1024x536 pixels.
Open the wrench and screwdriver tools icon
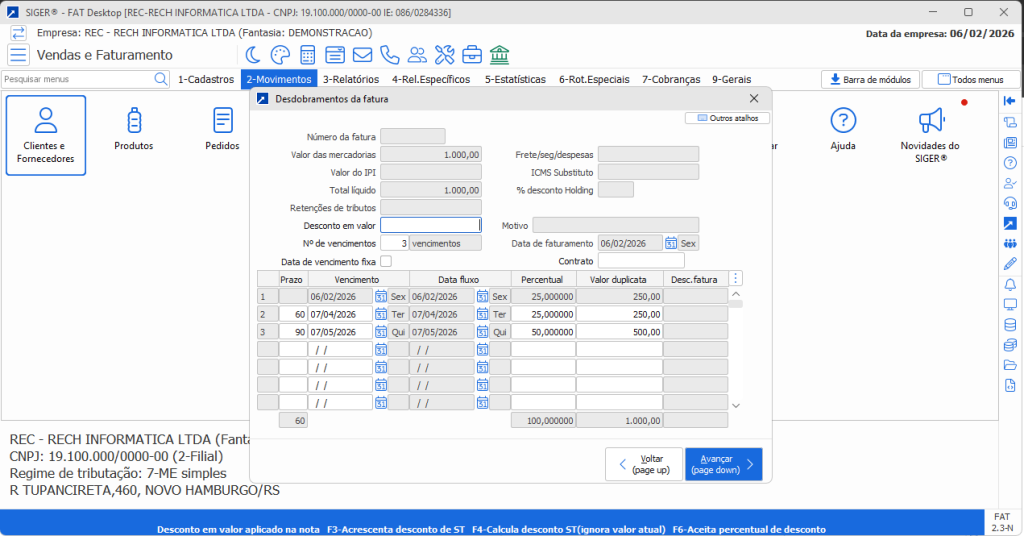(x=445, y=55)
